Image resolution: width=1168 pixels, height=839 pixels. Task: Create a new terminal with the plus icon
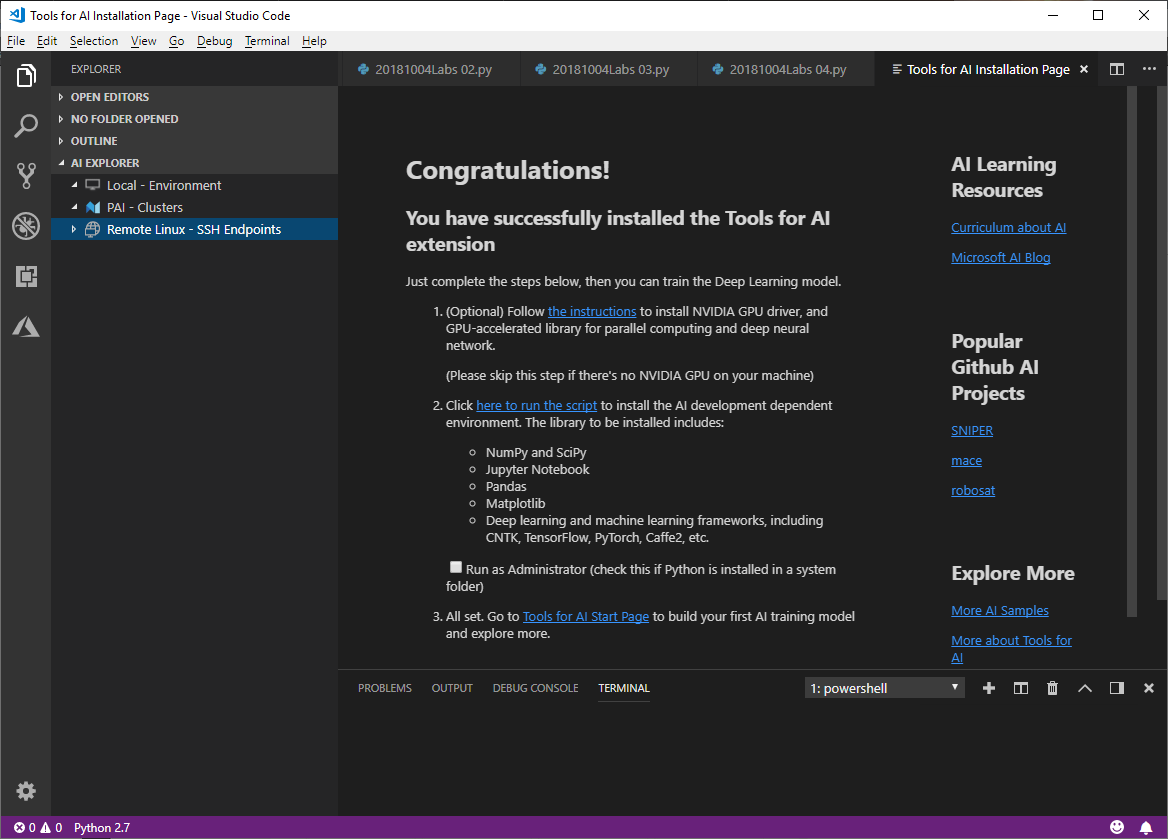click(989, 688)
